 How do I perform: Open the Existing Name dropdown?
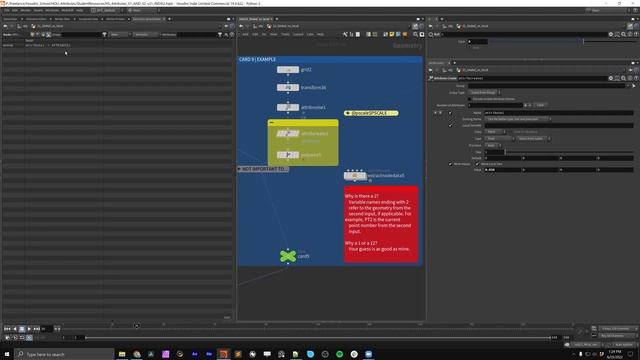click(518, 119)
